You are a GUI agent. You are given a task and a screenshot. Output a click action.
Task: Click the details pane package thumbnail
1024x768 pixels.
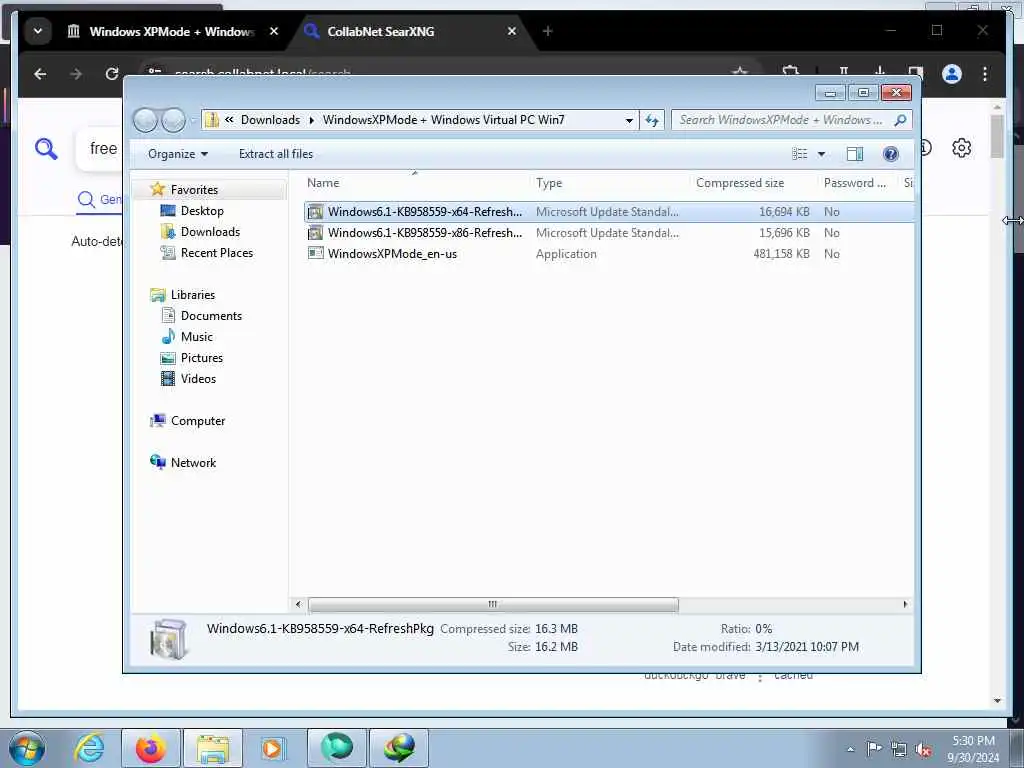pos(168,639)
